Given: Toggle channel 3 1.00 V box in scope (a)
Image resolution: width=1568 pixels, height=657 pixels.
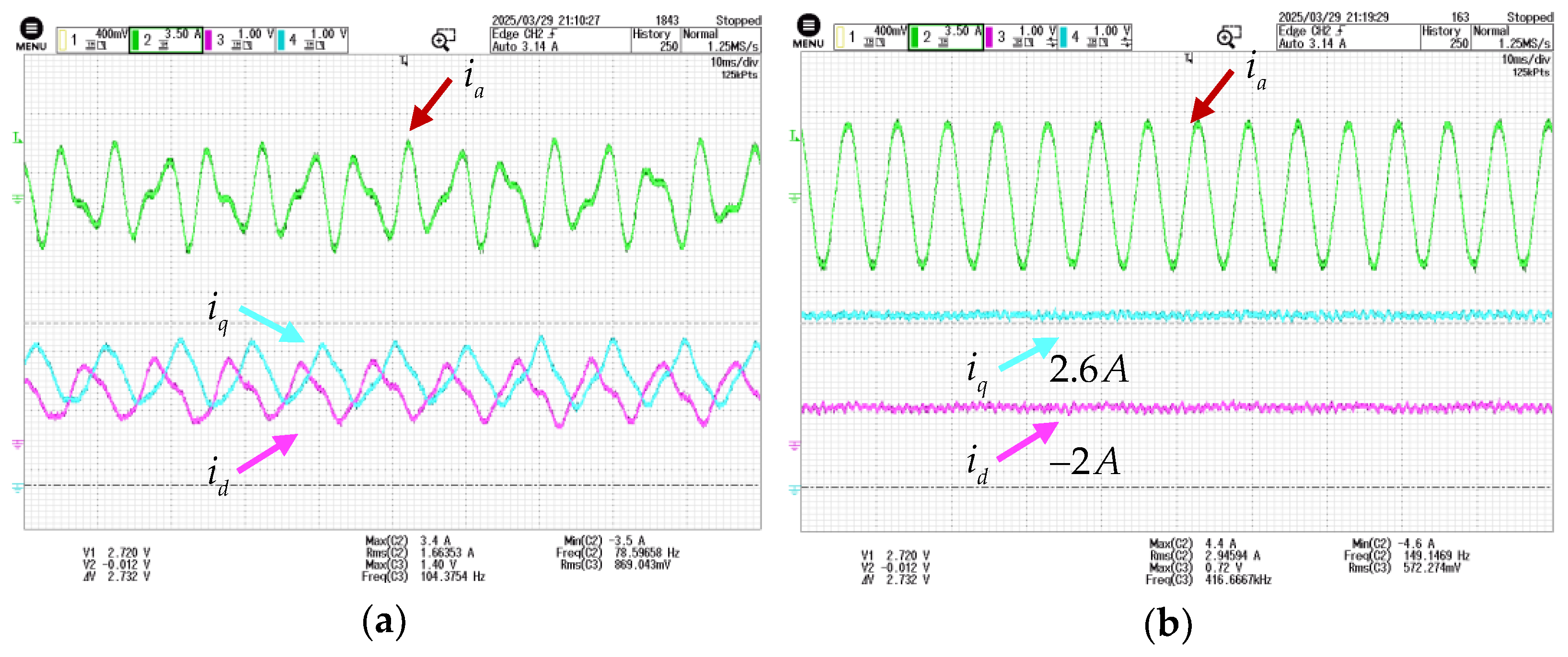Looking at the screenshot, I should pyautogui.click(x=239, y=40).
